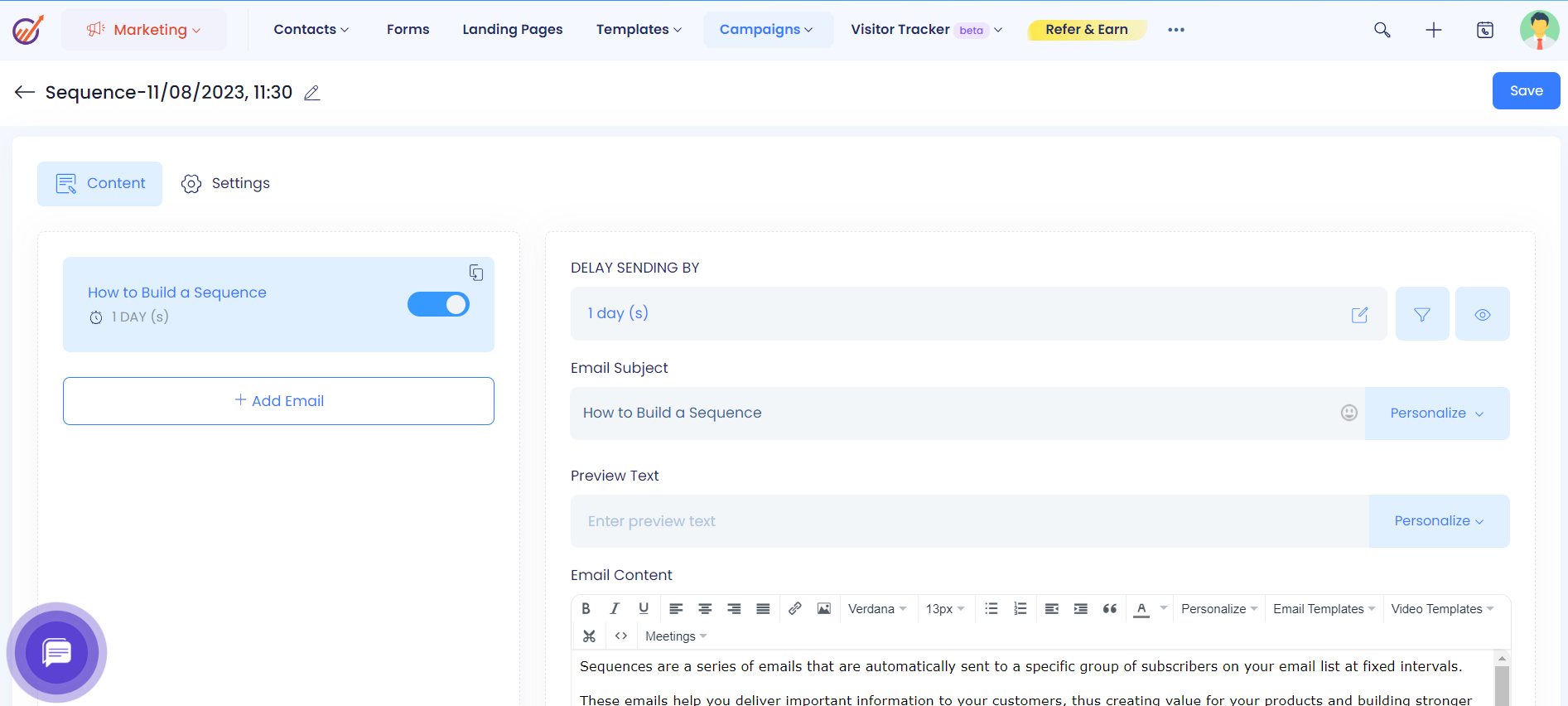Switch to the Settings tab
The width and height of the screenshot is (1568, 706).
[225, 183]
